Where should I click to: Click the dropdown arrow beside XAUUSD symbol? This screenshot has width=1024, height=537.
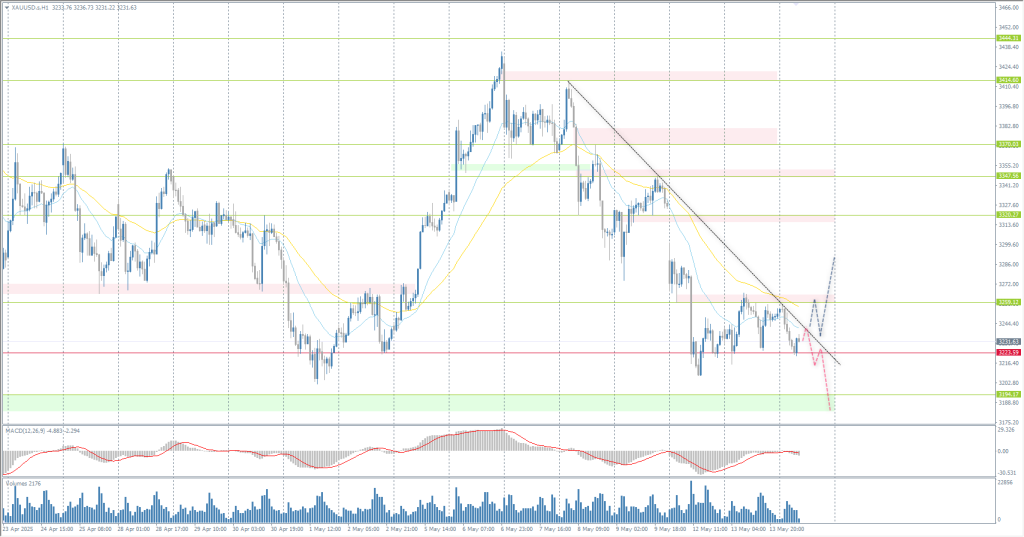(x=5, y=7)
